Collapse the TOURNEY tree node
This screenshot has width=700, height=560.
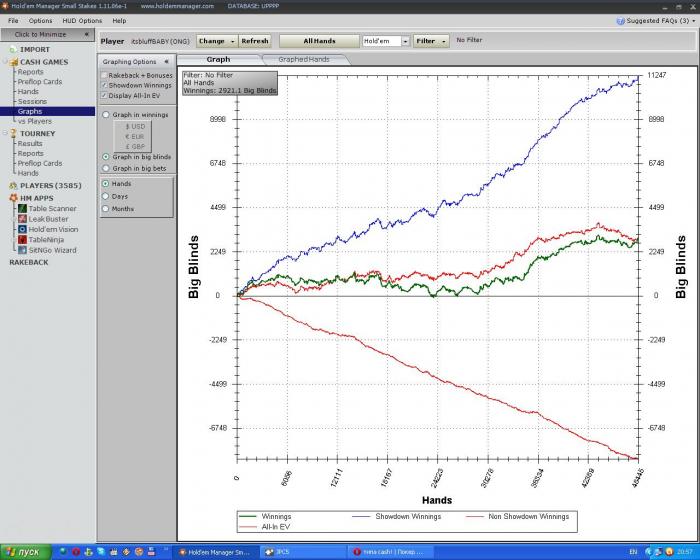(6, 133)
